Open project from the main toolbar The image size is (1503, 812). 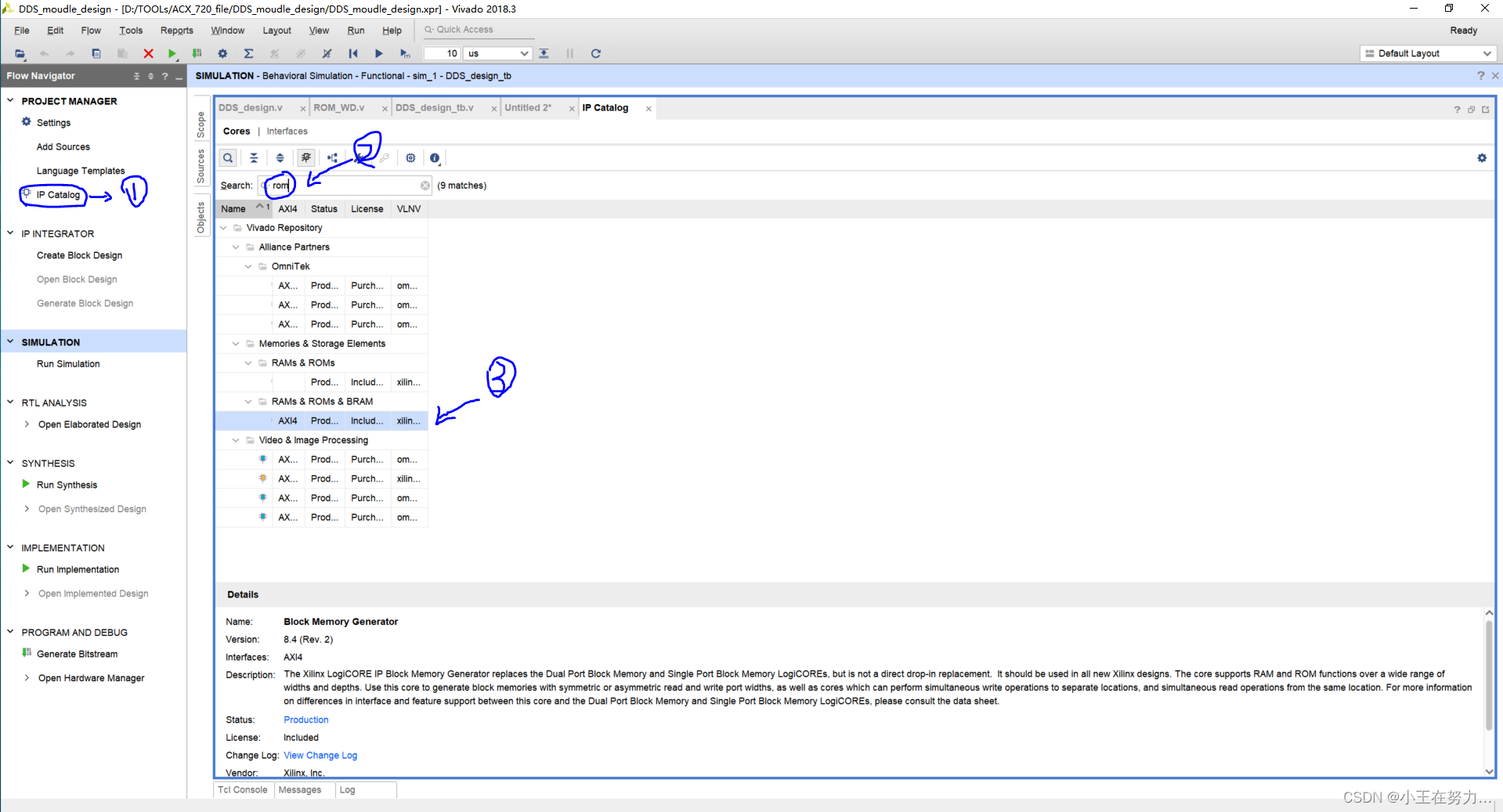point(20,53)
